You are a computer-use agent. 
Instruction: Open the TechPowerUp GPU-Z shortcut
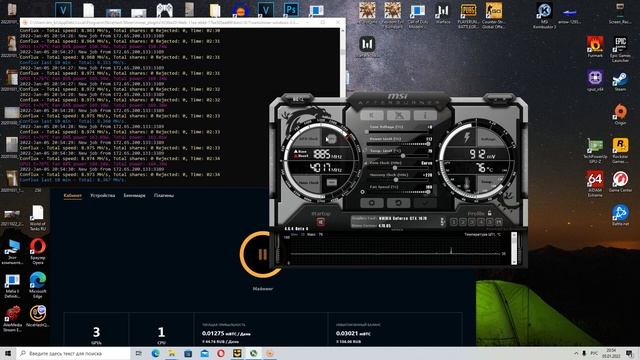point(595,151)
